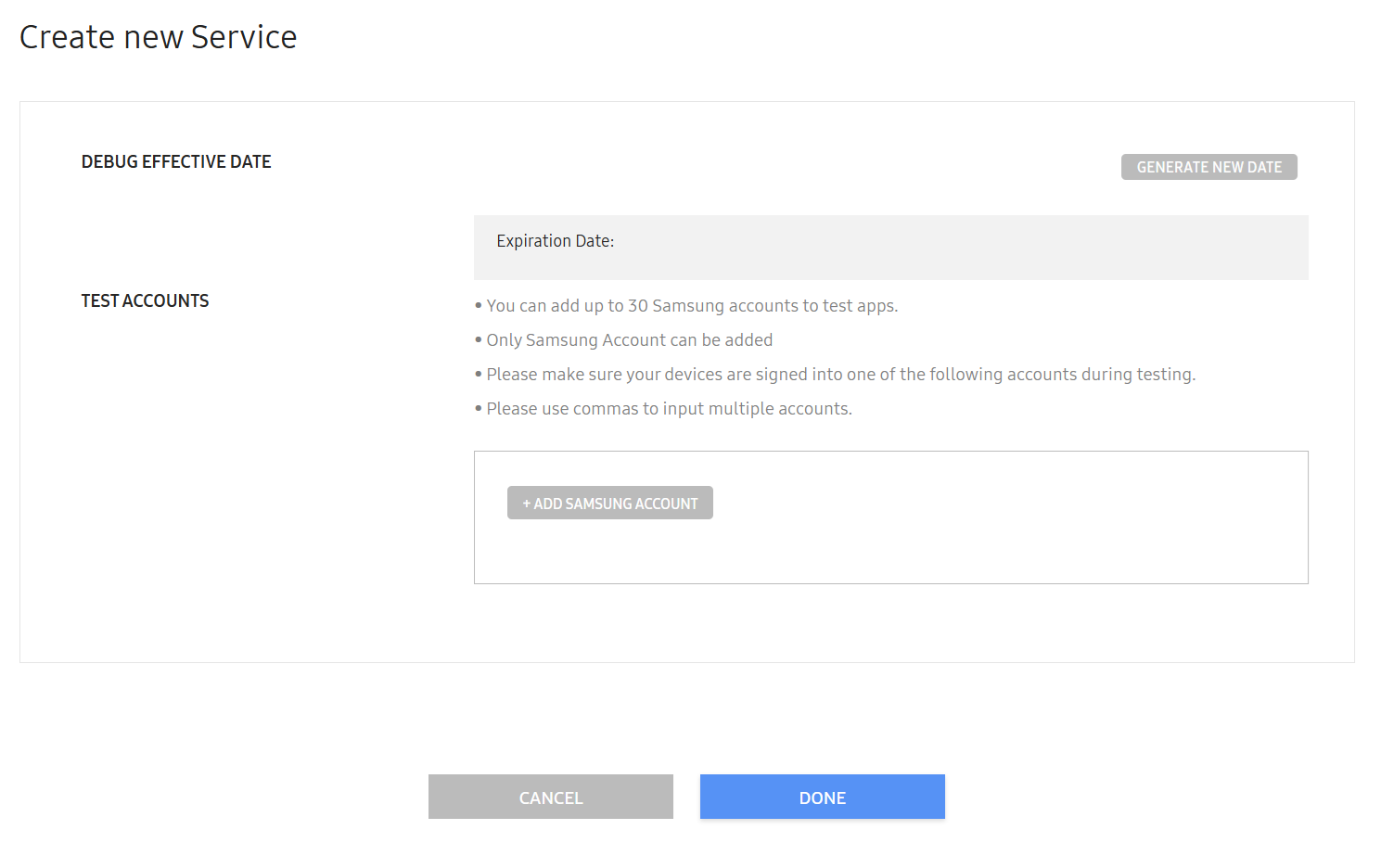Click the bullet before the 30 accounts note
The image size is (1381, 868).
click(x=479, y=306)
